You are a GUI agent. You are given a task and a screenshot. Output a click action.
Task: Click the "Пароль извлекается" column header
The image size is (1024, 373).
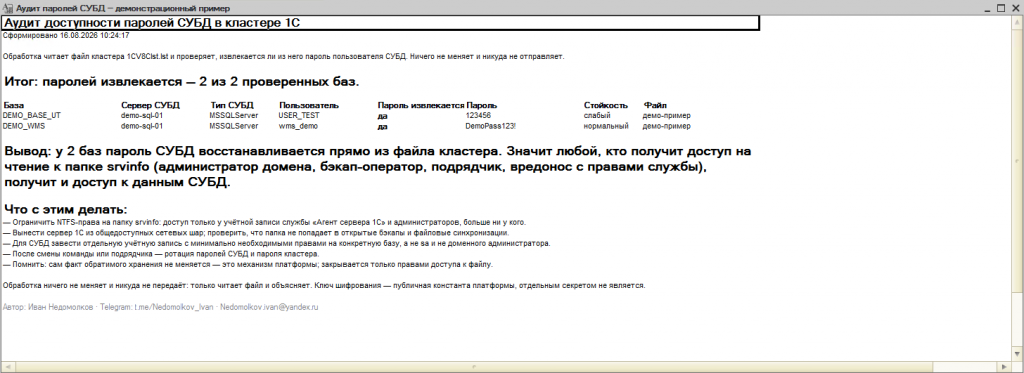click(x=421, y=105)
